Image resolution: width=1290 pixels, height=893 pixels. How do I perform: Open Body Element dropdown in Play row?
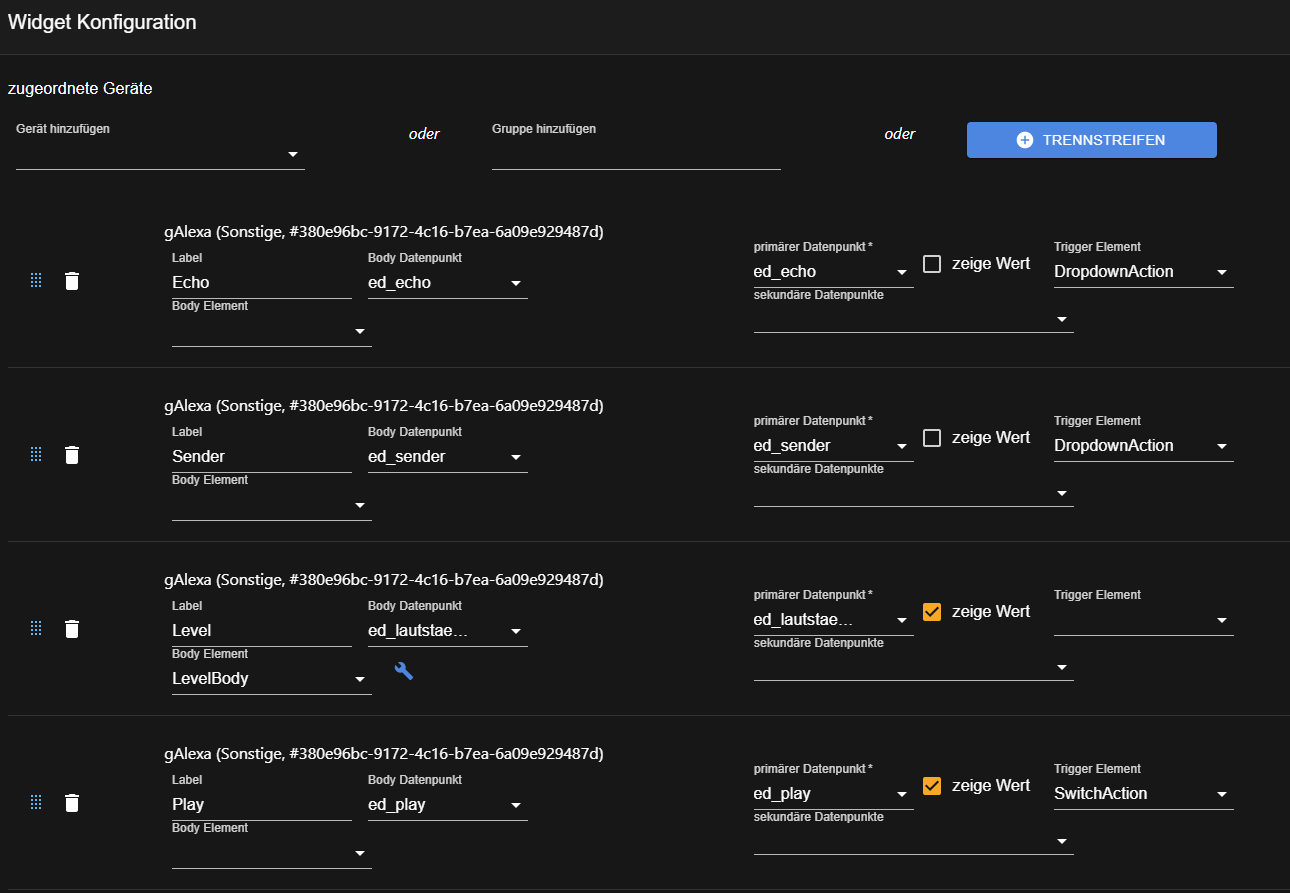click(x=272, y=853)
